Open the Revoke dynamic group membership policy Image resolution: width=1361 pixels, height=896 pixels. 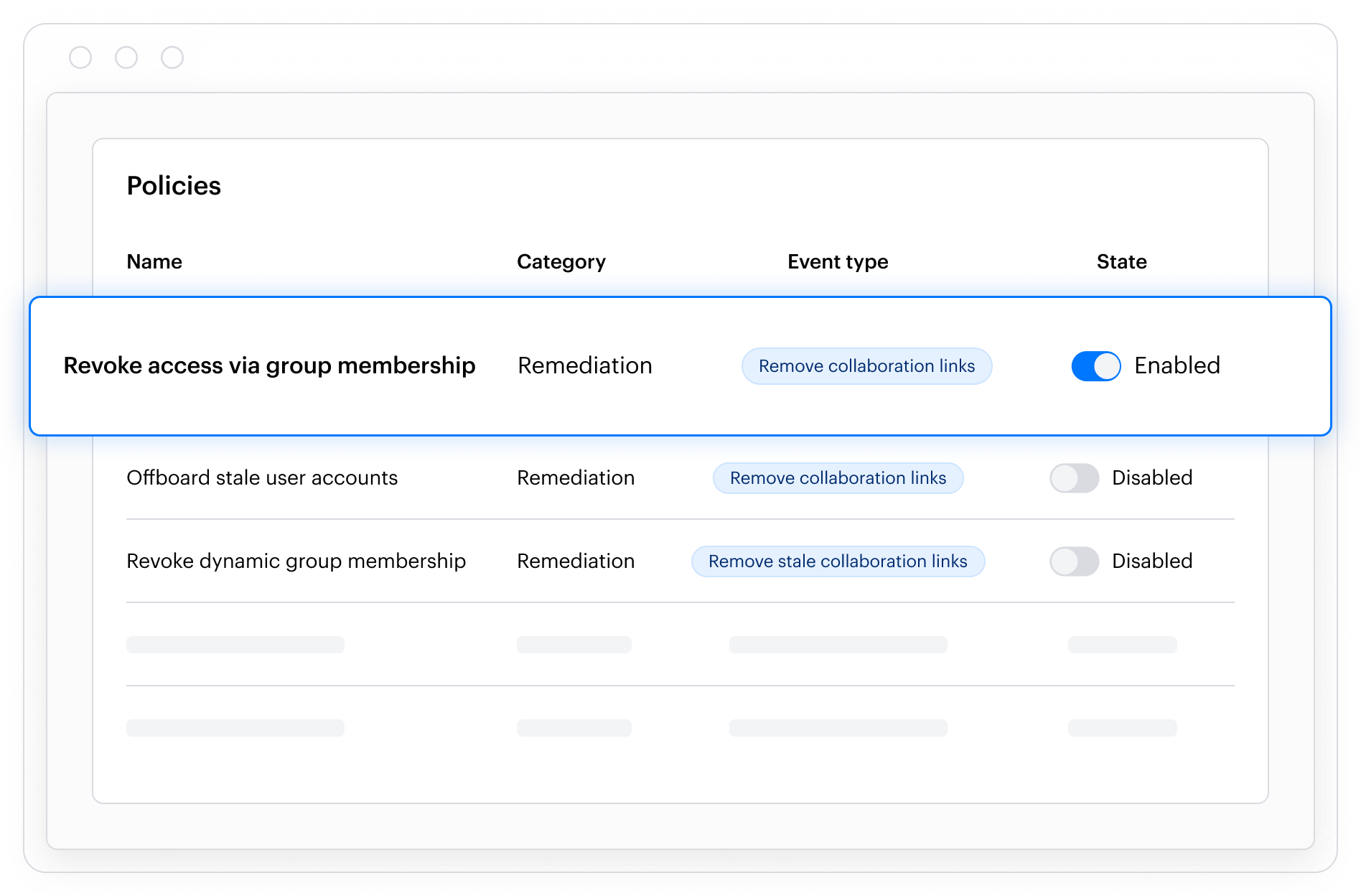tap(296, 561)
